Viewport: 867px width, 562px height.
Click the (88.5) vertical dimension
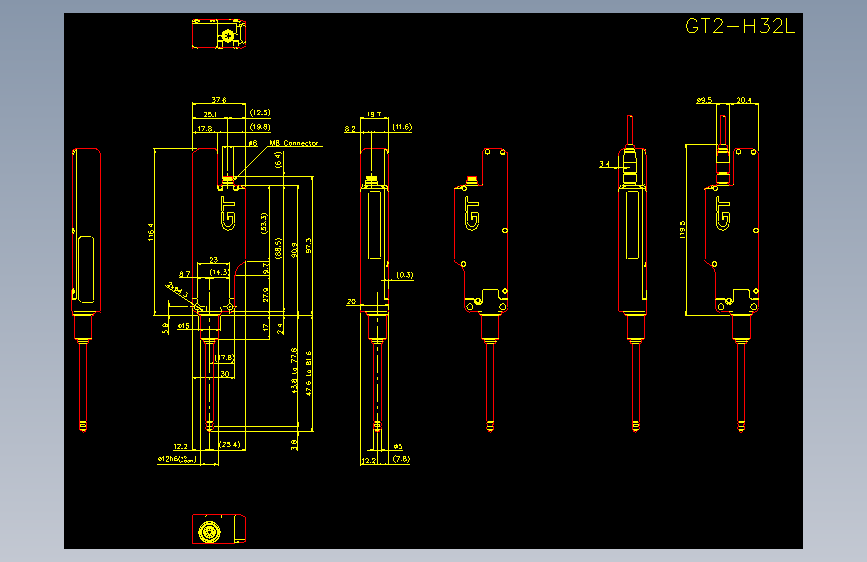pos(278,248)
